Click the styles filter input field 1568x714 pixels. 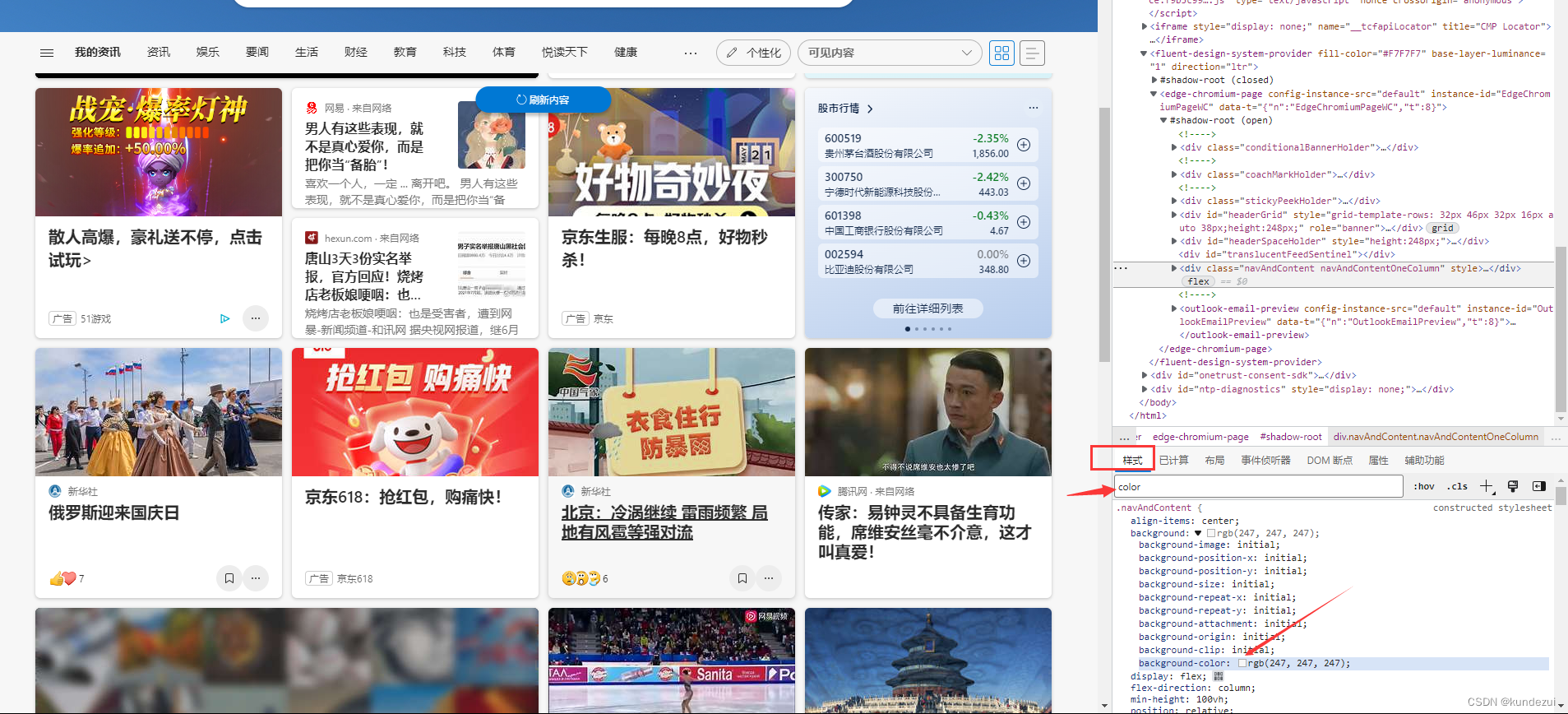pyautogui.click(x=1258, y=486)
